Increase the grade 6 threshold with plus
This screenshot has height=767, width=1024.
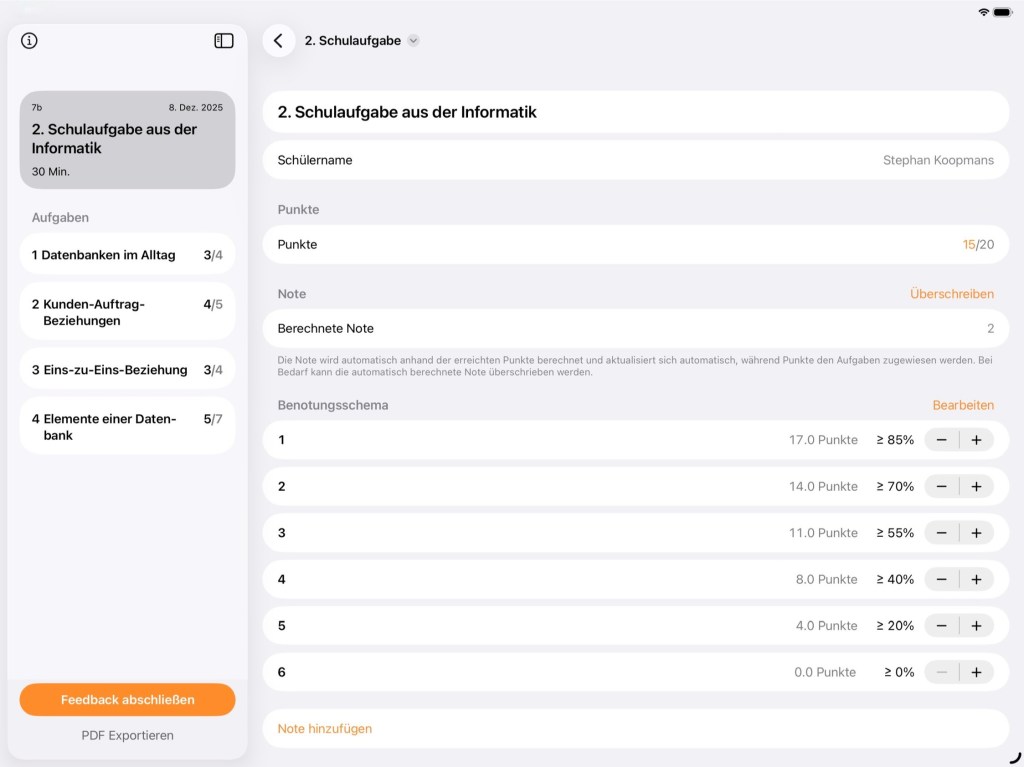click(976, 672)
